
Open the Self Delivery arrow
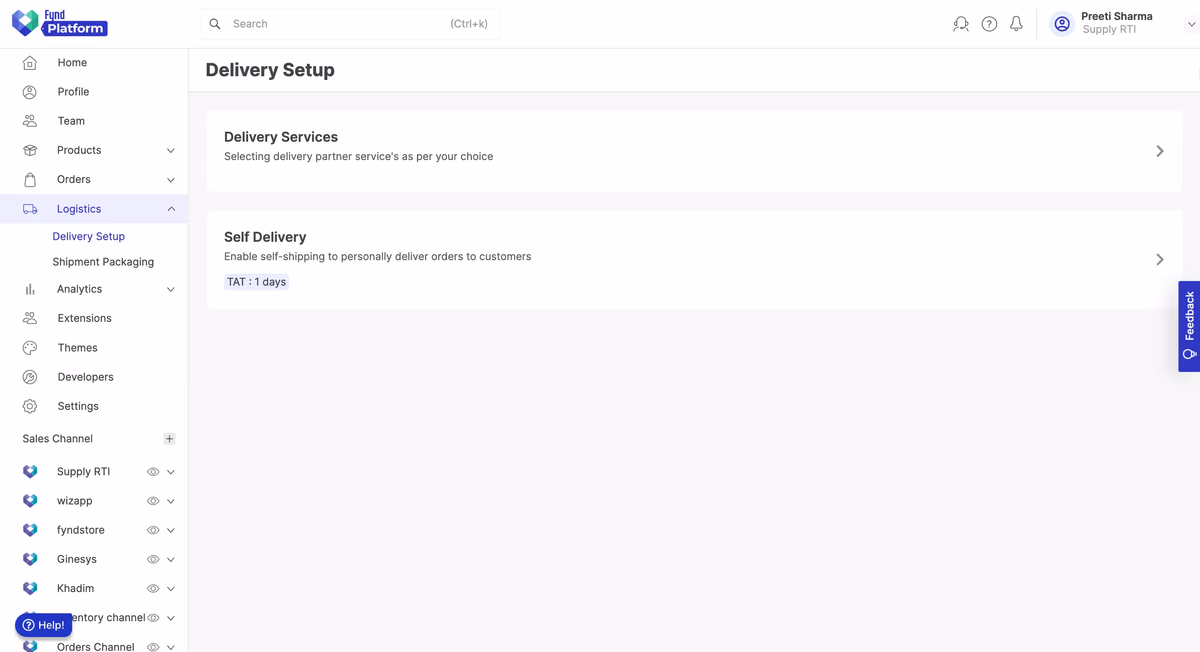click(x=1160, y=260)
